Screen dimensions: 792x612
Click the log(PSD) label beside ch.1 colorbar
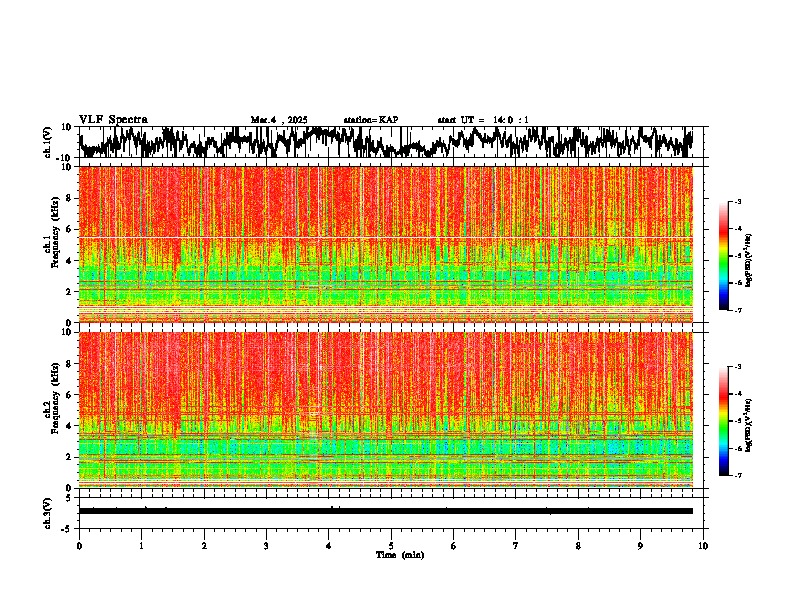click(x=748, y=260)
